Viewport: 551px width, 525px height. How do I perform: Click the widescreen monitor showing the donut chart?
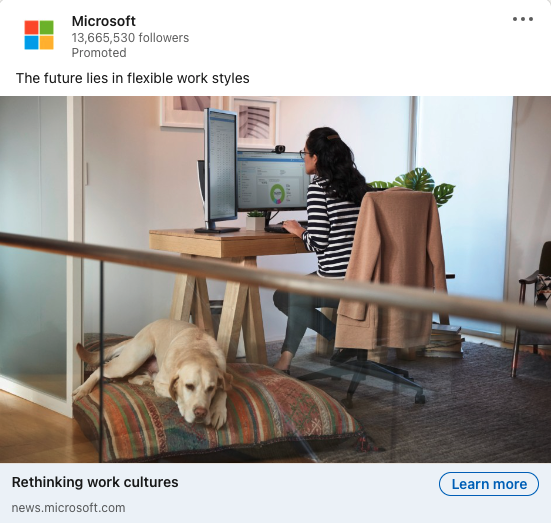[x=272, y=181]
